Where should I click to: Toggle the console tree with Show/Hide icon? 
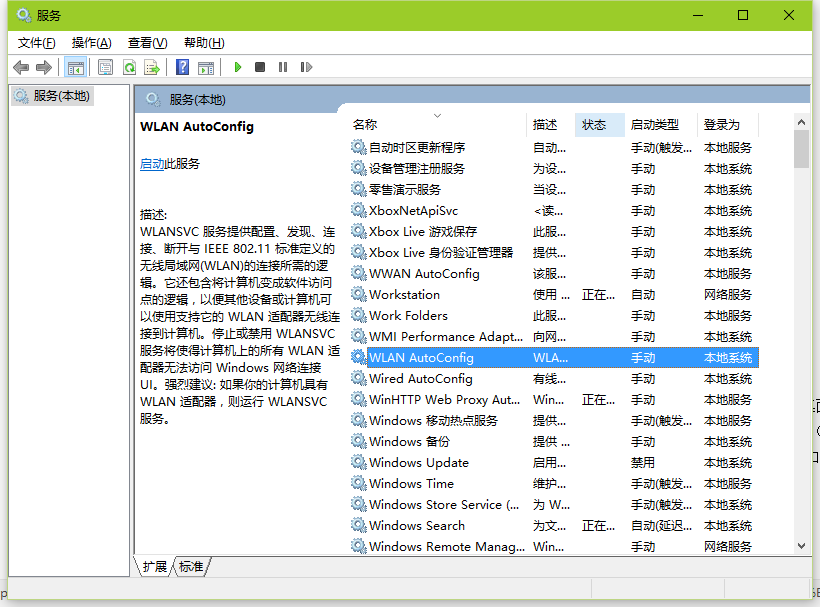pyautogui.click(x=76, y=67)
